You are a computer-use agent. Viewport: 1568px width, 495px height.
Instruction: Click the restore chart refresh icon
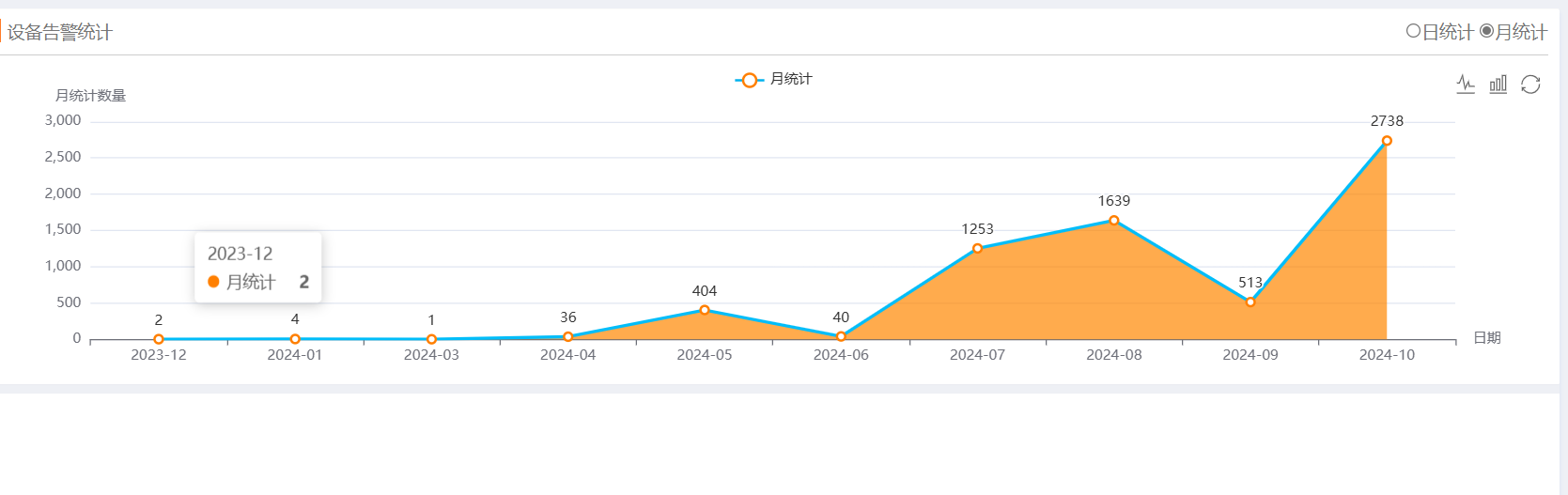coord(1530,85)
